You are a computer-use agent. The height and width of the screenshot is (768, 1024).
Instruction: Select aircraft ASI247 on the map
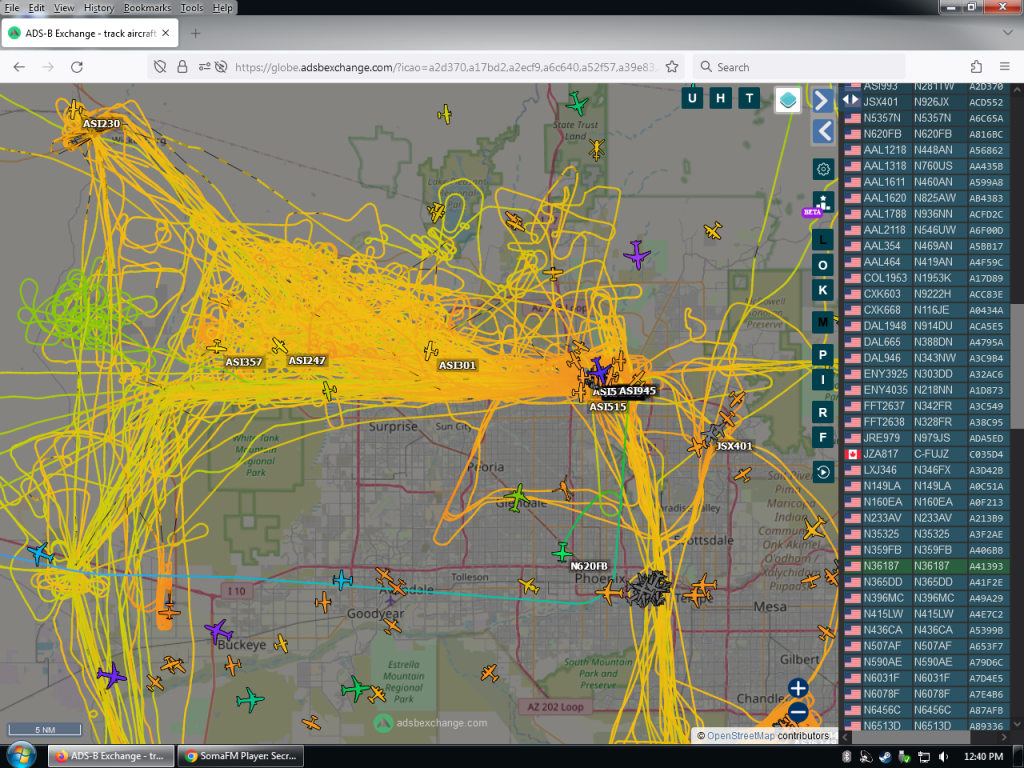click(x=280, y=345)
